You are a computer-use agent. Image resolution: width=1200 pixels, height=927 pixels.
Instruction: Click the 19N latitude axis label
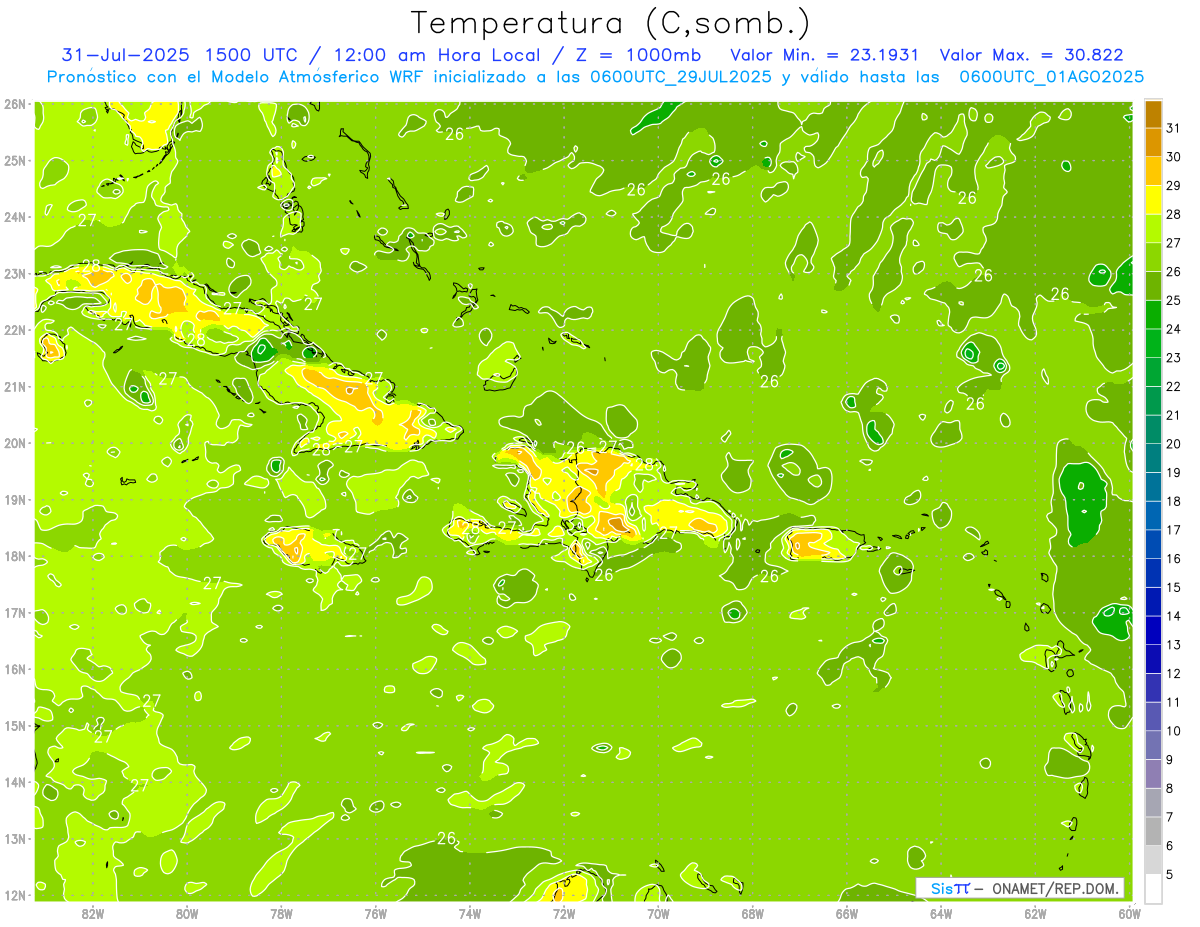coord(15,500)
